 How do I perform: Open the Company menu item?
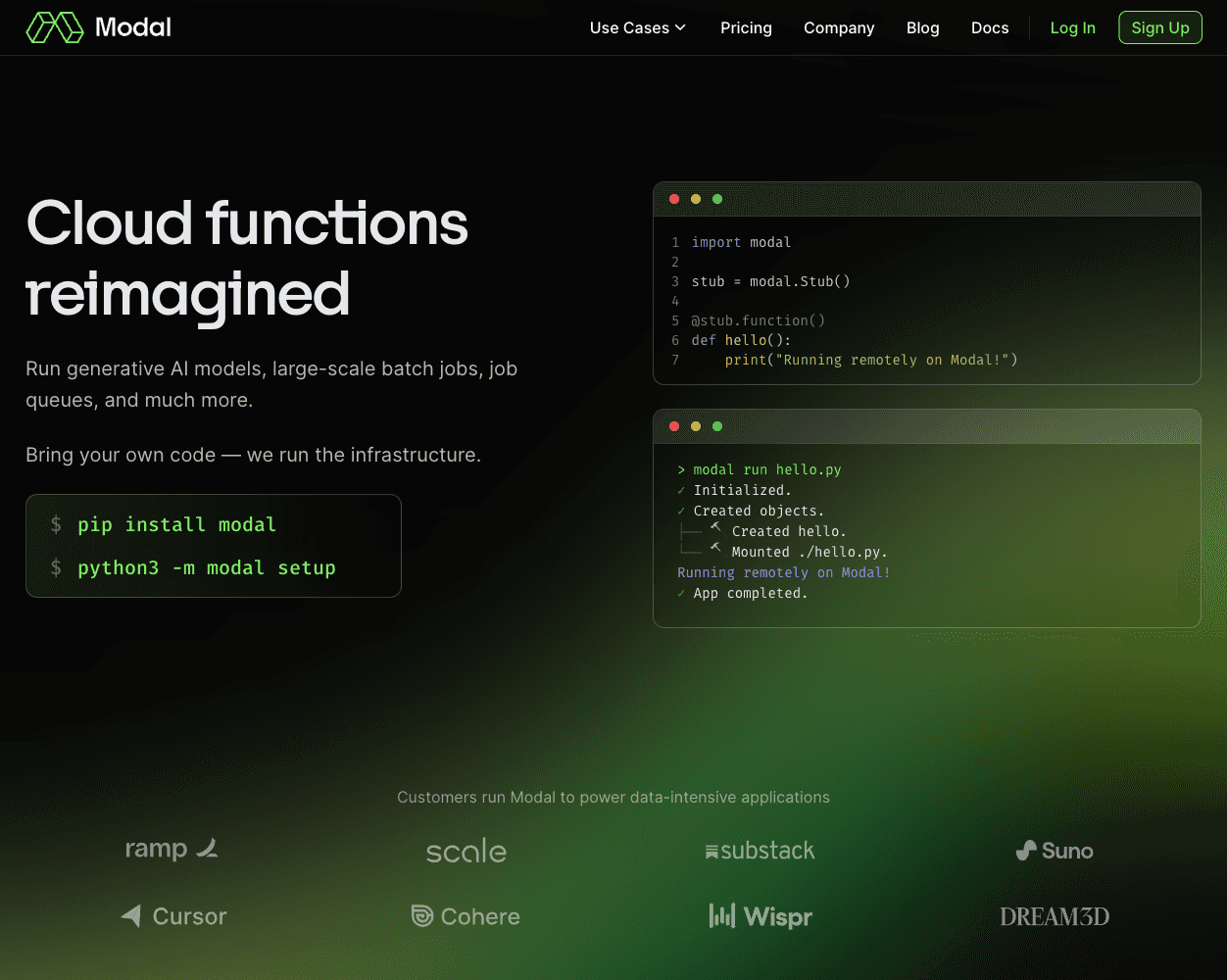(x=839, y=27)
